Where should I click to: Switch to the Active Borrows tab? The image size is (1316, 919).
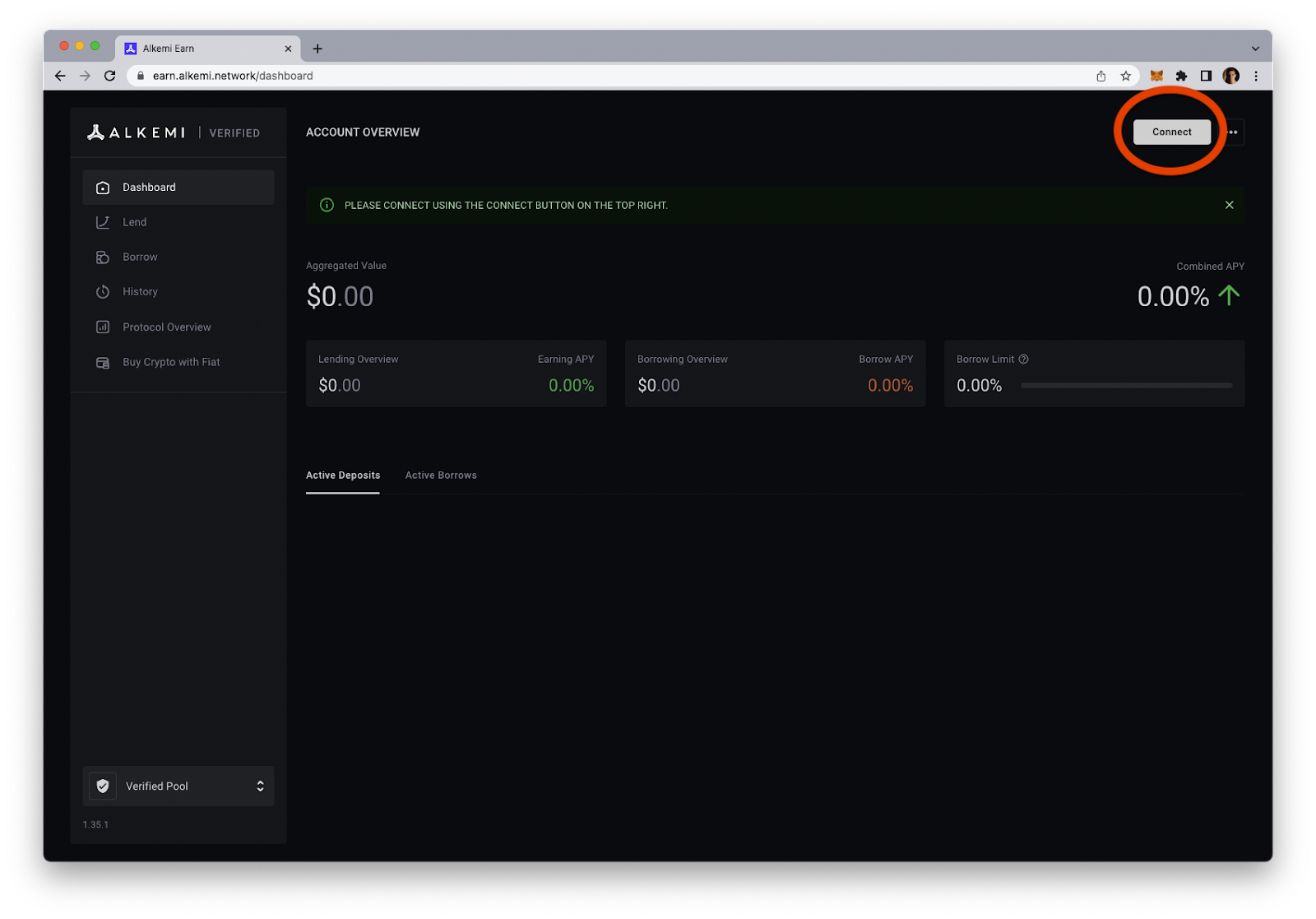point(441,476)
